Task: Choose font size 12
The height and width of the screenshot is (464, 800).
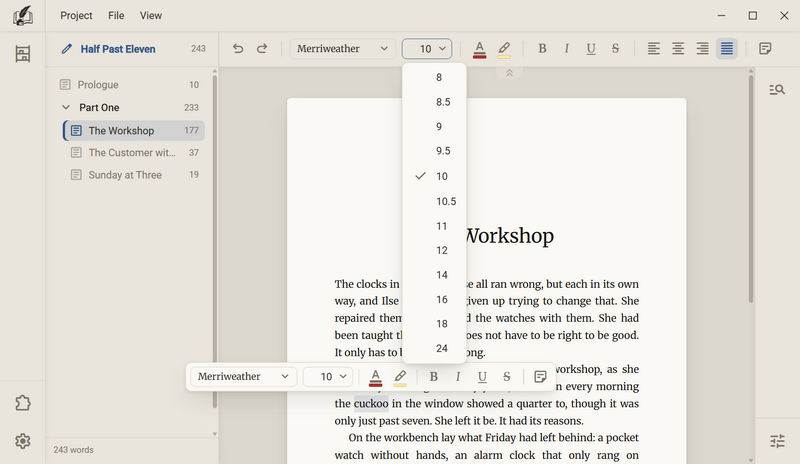Action: point(434,250)
